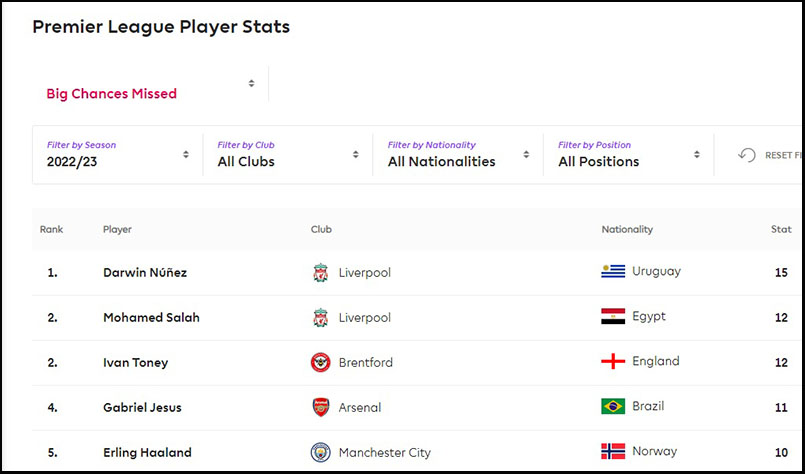This screenshot has height=474, width=805.
Task: Click the Arsenal club badge icon
Action: (320, 408)
